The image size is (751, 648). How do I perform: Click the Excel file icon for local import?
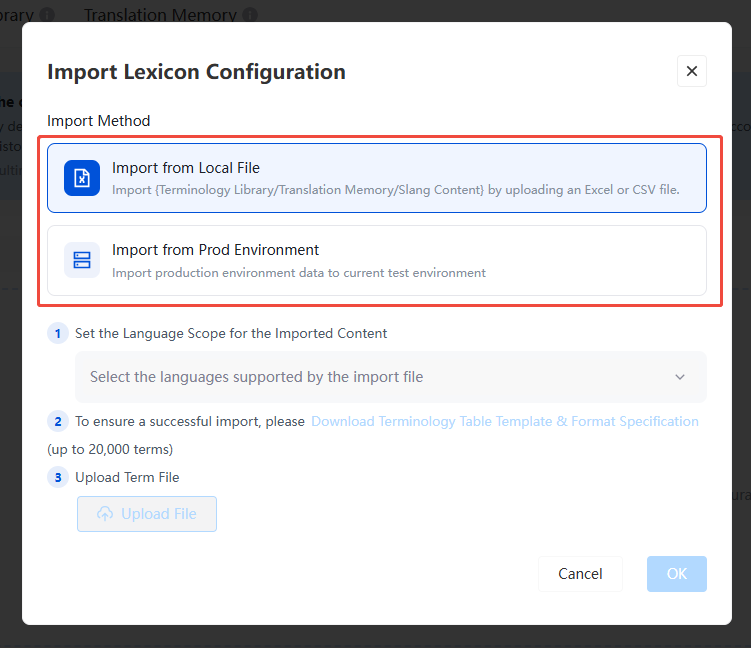[x=82, y=178]
